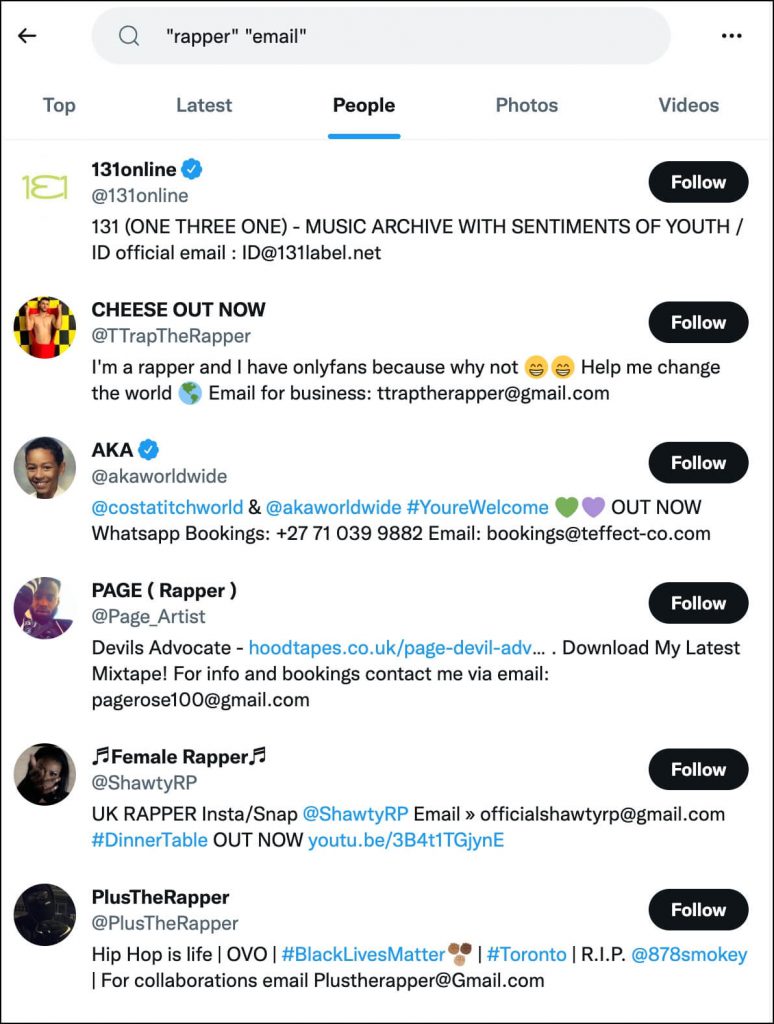Click the 131online profile avatar
Screen dimensions: 774x1024
[x=45, y=187]
